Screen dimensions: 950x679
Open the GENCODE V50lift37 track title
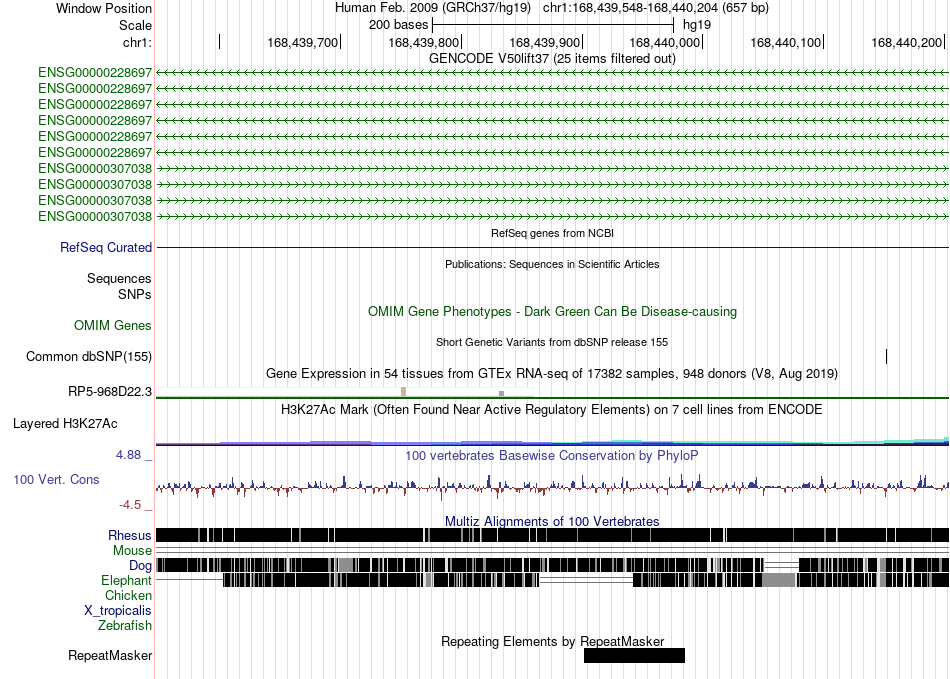pyautogui.click(x=552, y=58)
